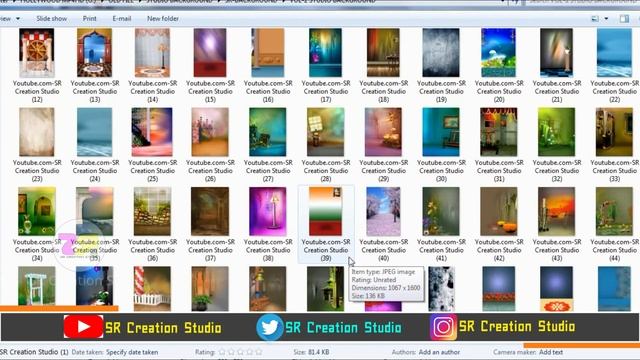Select thumbnail of file (36)

click(152, 211)
